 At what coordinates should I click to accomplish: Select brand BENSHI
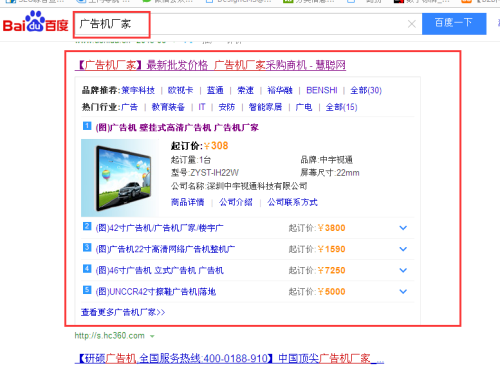tap(322, 90)
